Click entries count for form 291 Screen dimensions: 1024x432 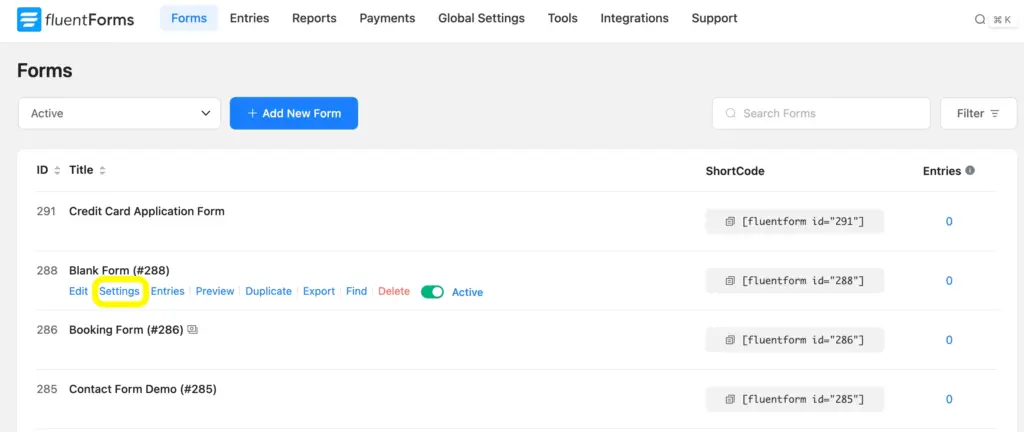click(x=949, y=222)
